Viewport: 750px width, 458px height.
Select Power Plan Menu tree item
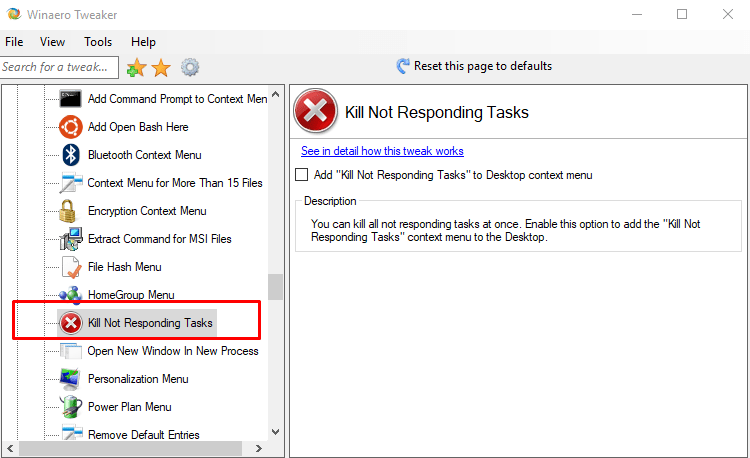click(x=130, y=407)
